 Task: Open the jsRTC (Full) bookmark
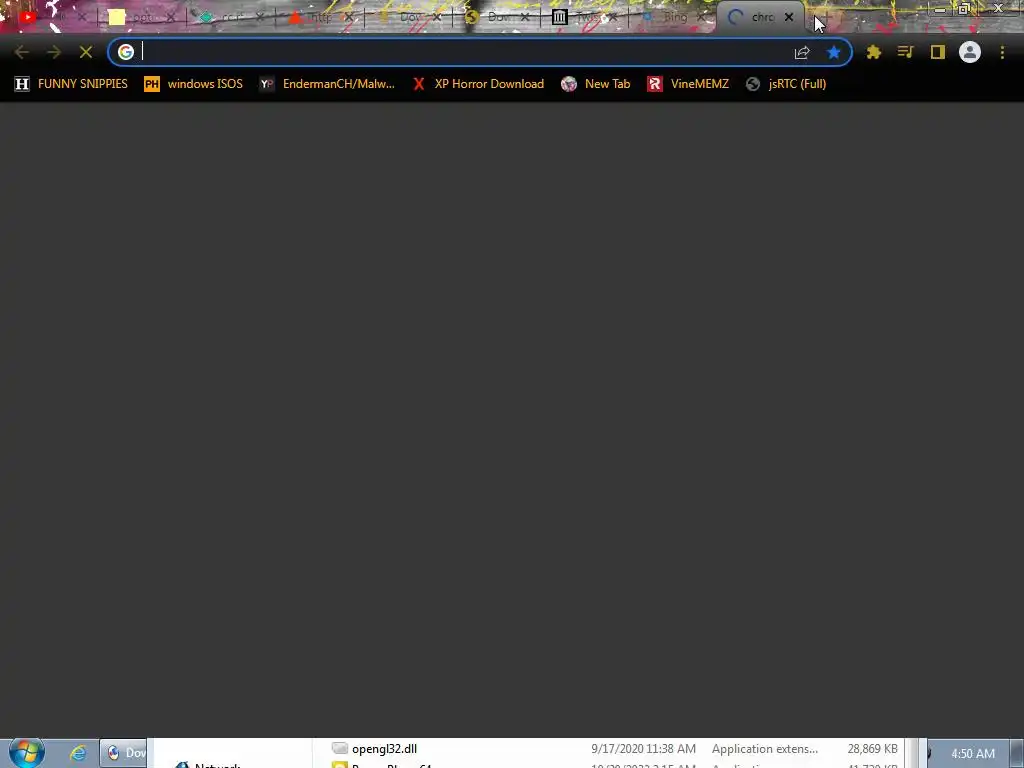point(786,84)
